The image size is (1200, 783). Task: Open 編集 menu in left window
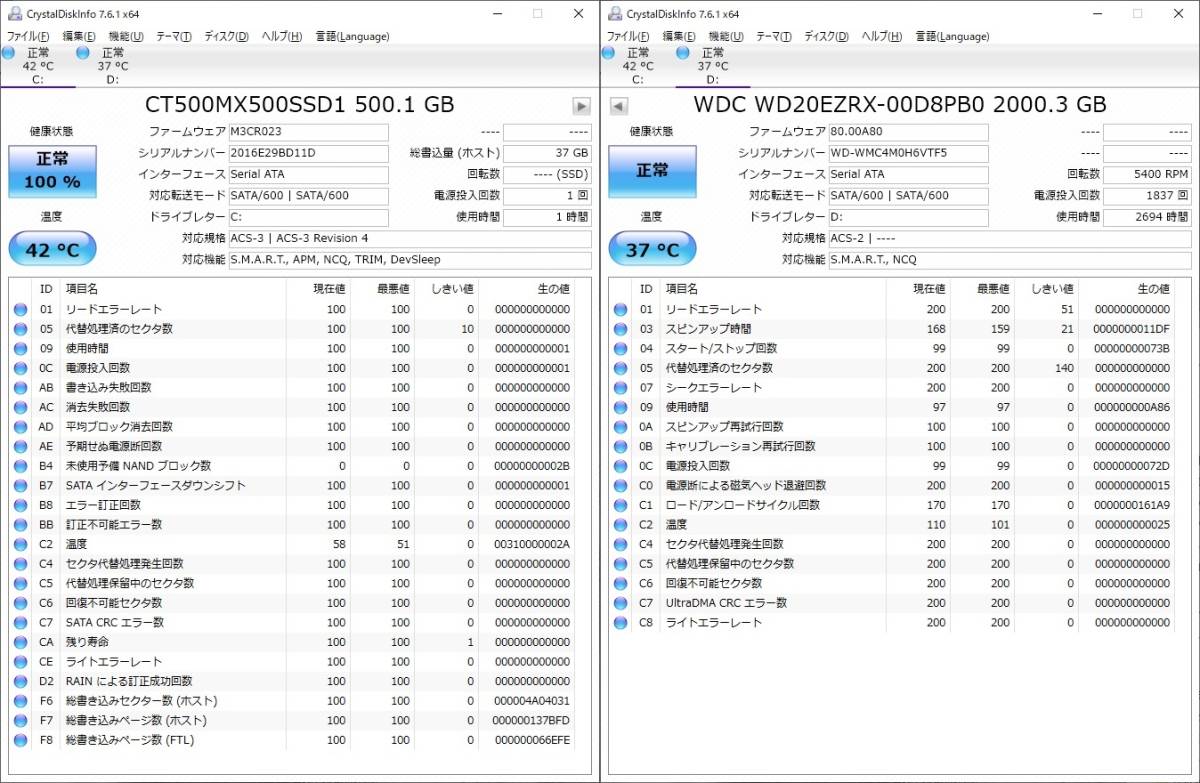pyautogui.click(x=79, y=37)
